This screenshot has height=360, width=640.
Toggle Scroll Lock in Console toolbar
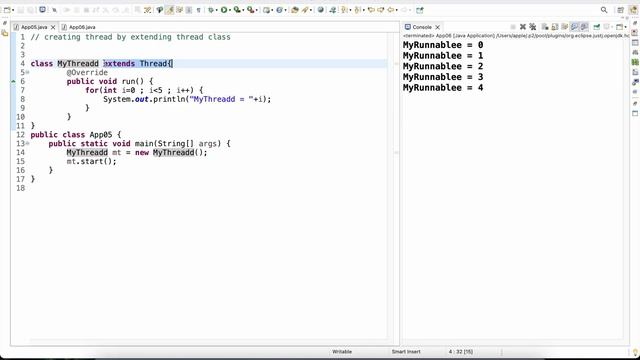[x=555, y=27]
